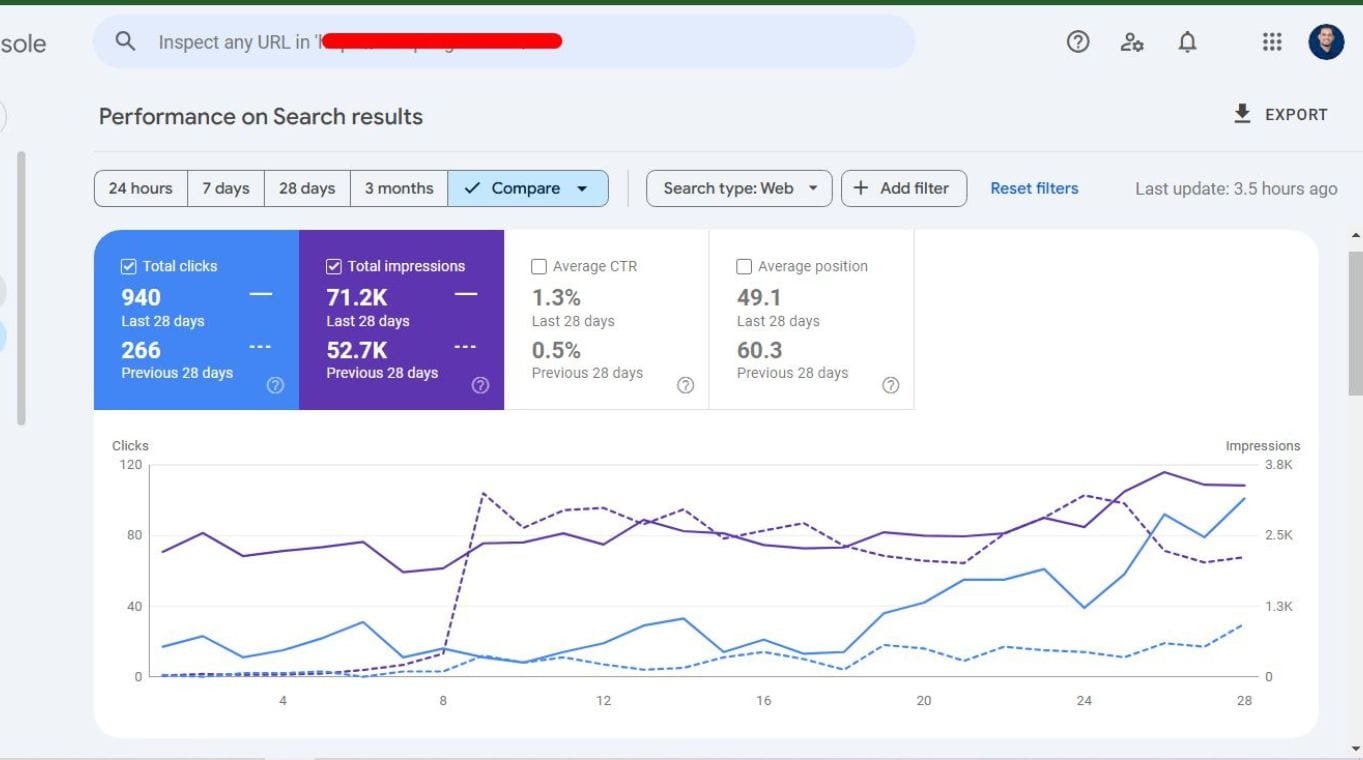The height and width of the screenshot is (760, 1363).
Task: Open the Google apps grid
Action: click(x=1271, y=41)
